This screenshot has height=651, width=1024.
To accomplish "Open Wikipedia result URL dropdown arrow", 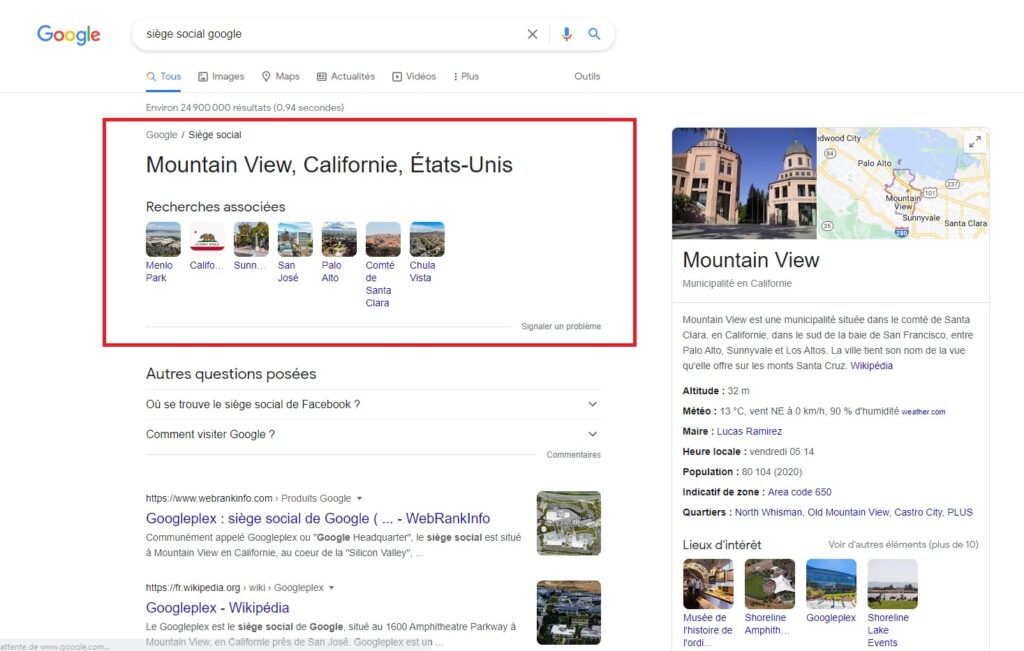I will click(331, 588).
